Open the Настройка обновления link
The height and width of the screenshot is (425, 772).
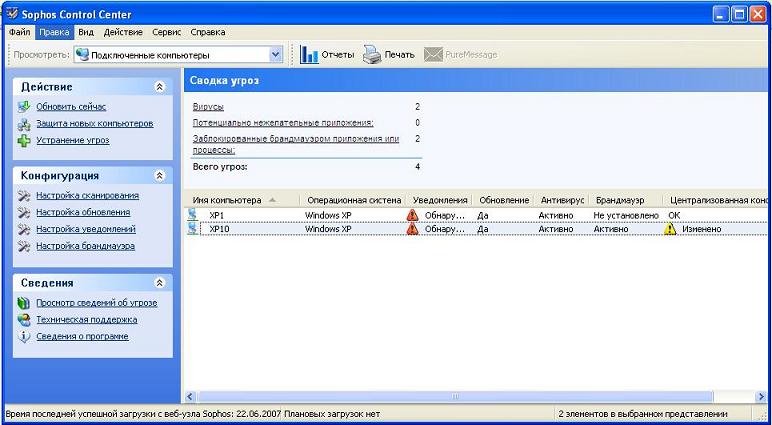coord(83,213)
